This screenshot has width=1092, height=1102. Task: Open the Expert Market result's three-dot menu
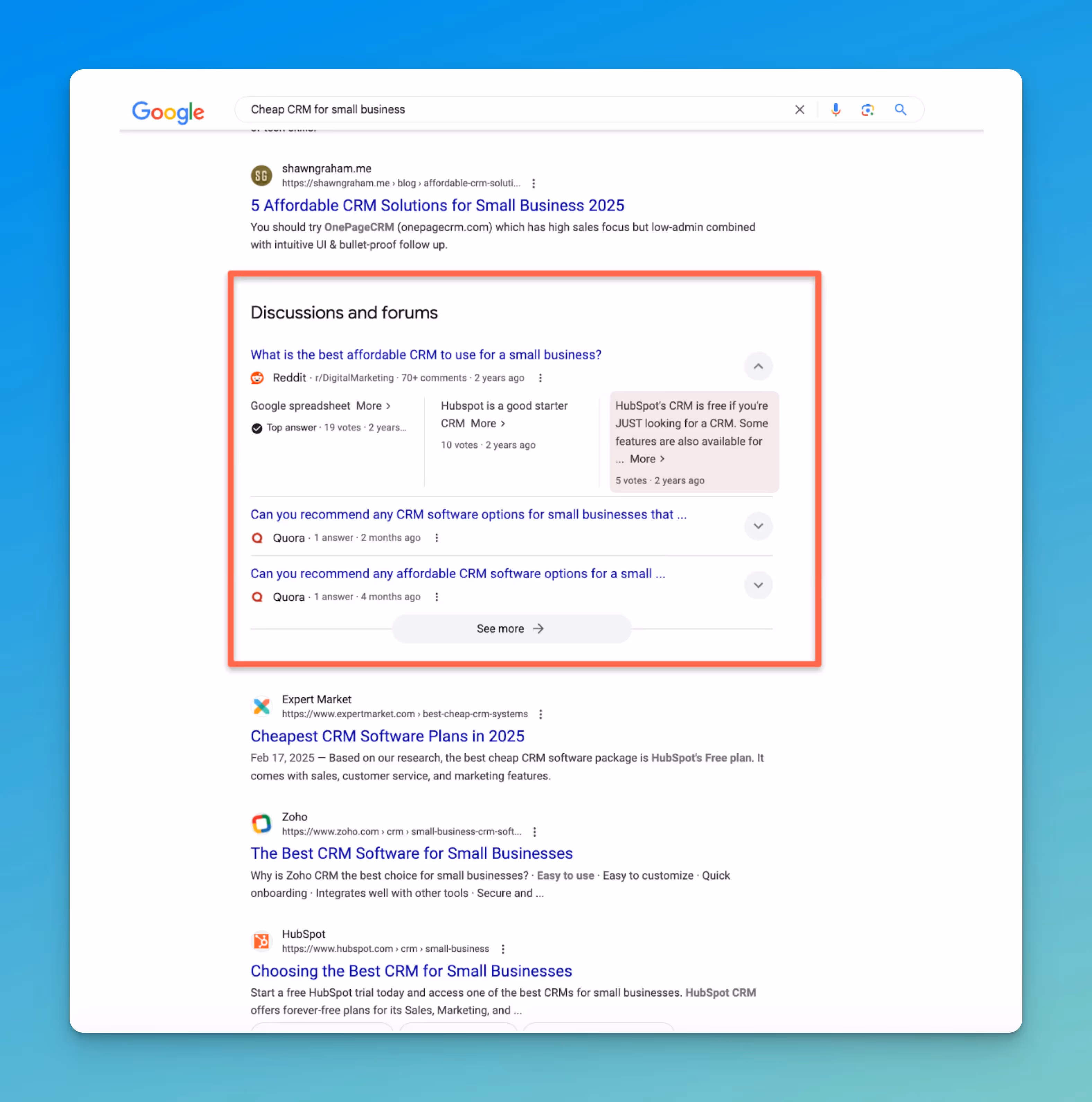(x=540, y=714)
